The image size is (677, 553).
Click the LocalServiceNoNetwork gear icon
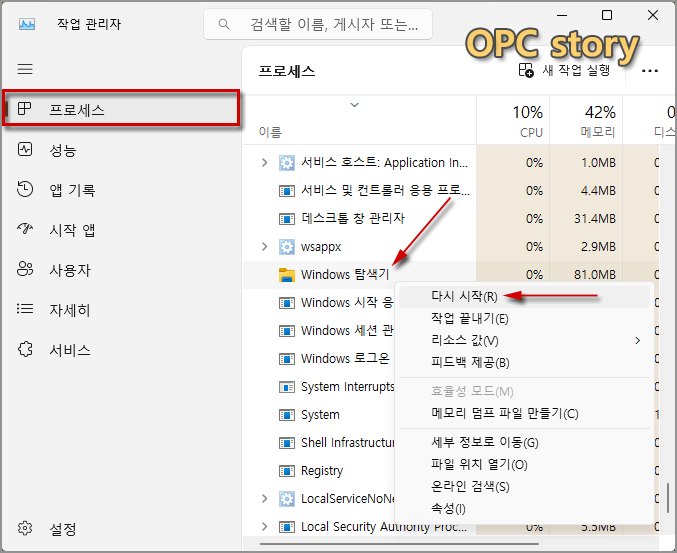[287, 499]
